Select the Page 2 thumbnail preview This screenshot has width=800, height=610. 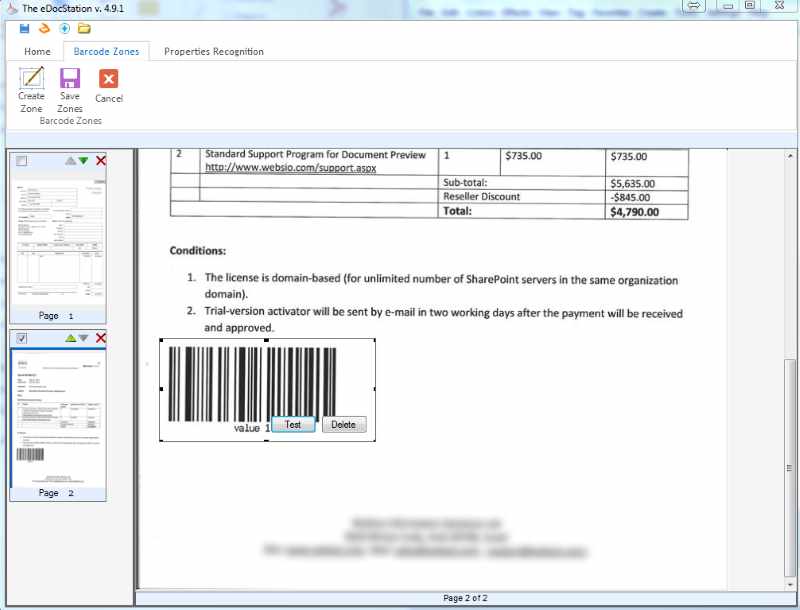[x=58, y=418]
